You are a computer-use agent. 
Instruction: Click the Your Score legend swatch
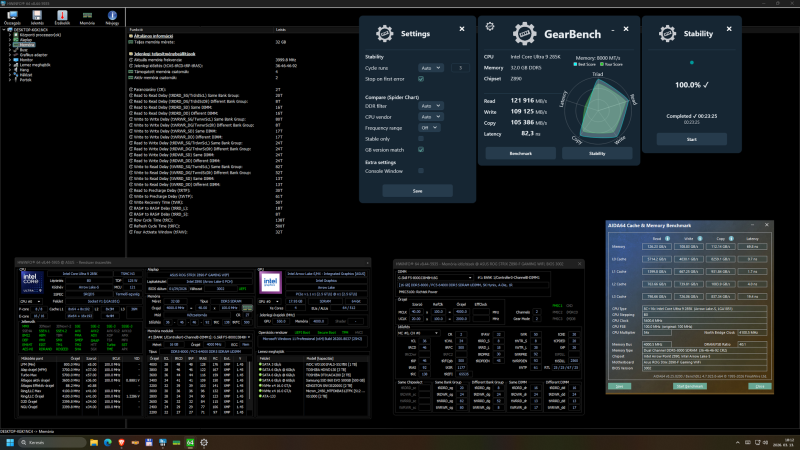pos(602,64)
